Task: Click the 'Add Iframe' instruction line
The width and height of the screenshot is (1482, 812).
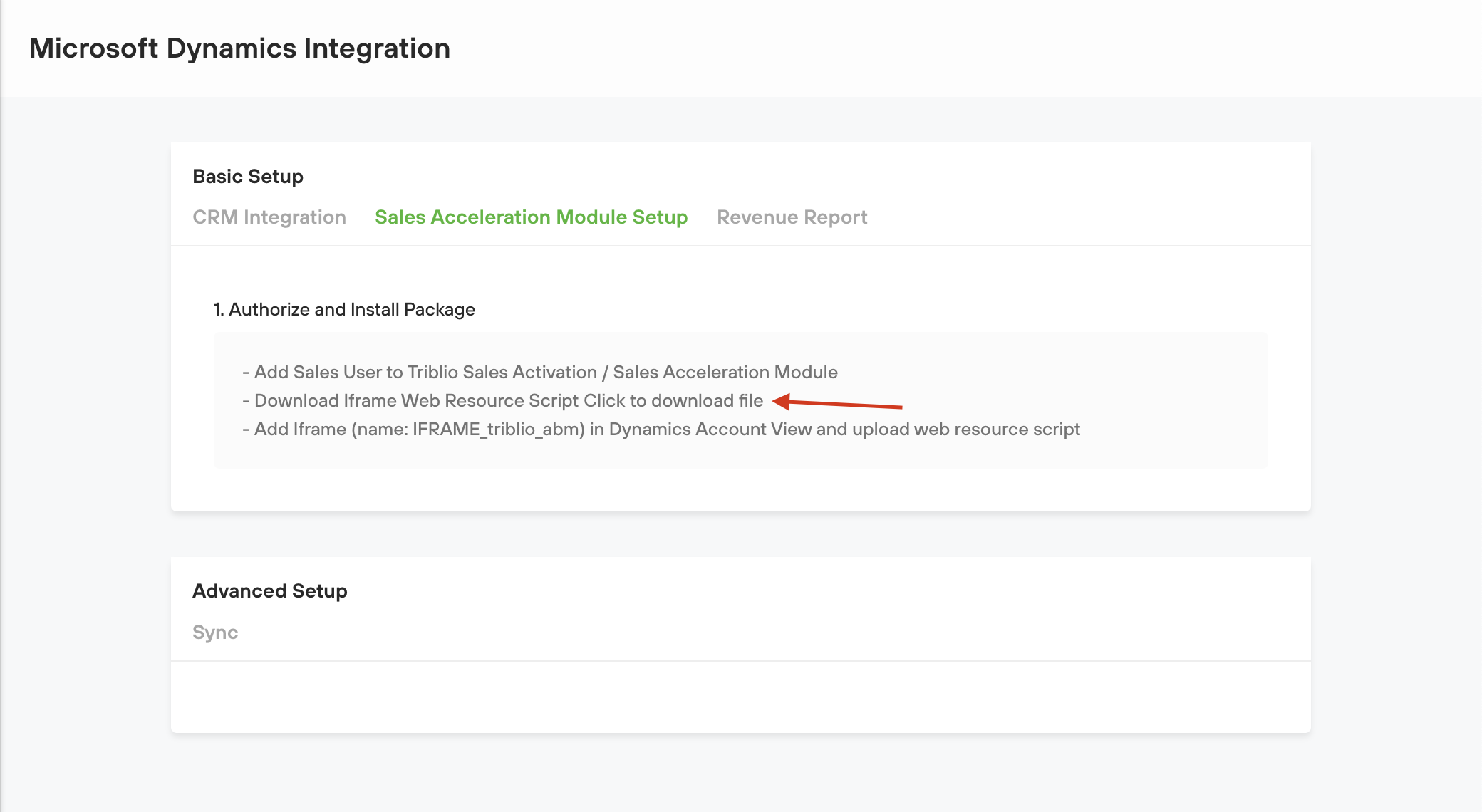Action: click(300, 430)
